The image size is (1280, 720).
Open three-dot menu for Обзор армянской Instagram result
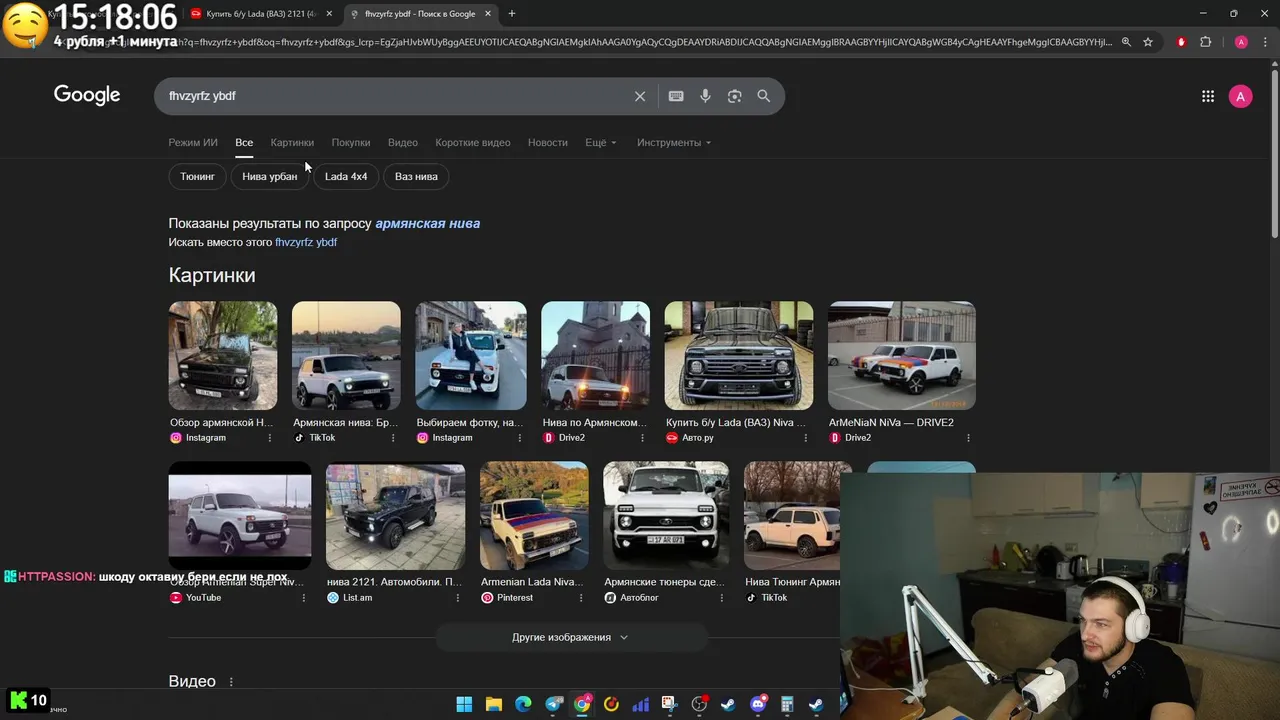(x=269, y=438)
